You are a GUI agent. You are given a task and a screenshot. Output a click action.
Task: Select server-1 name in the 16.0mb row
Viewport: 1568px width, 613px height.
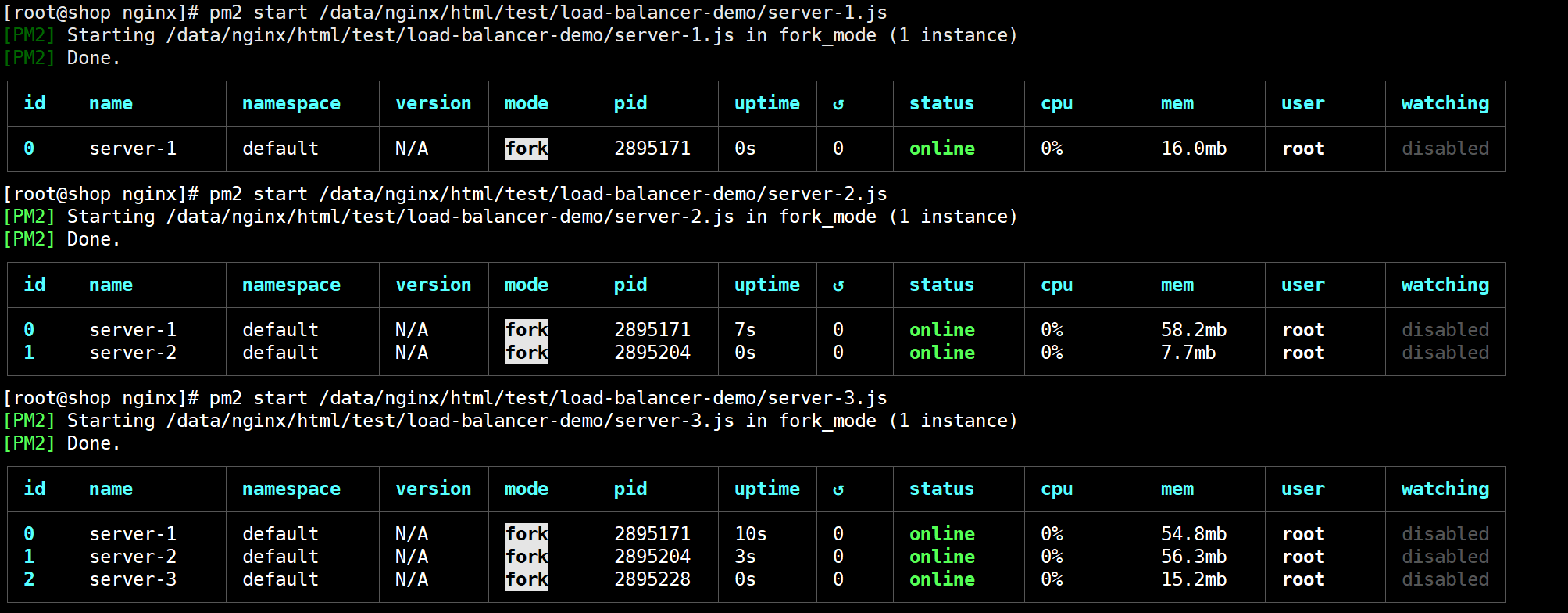pos(133,149)
